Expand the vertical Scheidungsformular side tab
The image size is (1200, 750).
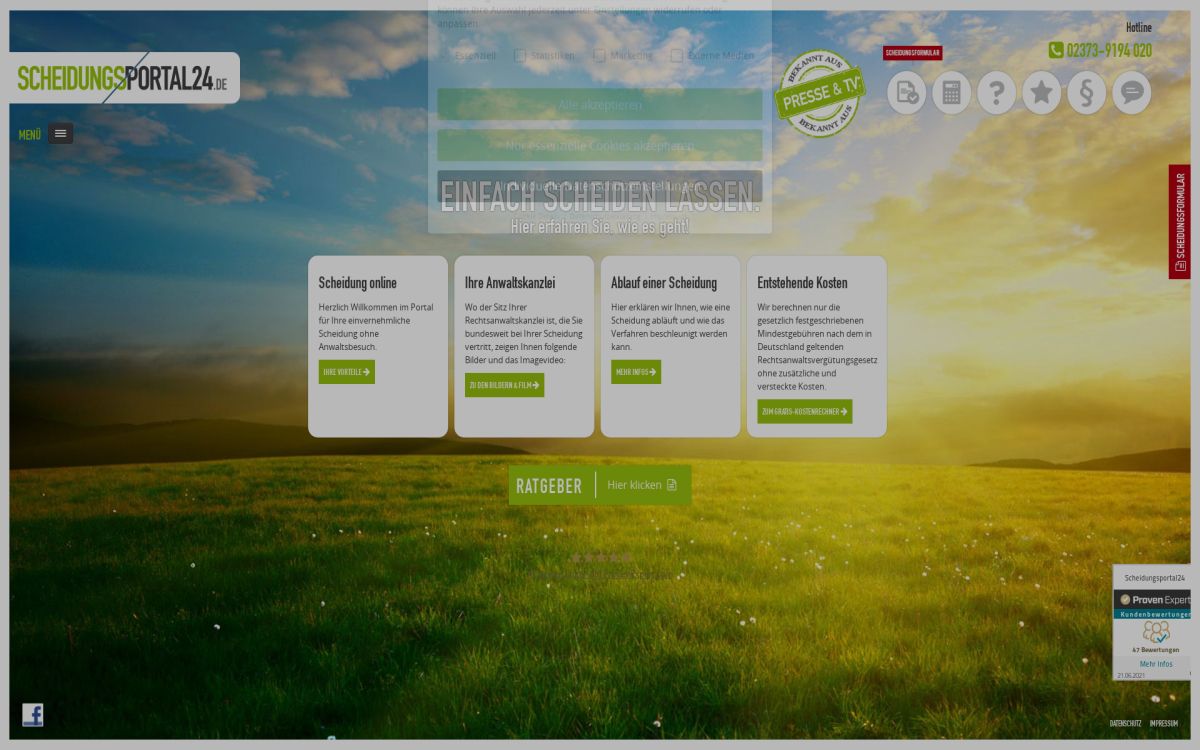pos(1179,221)
